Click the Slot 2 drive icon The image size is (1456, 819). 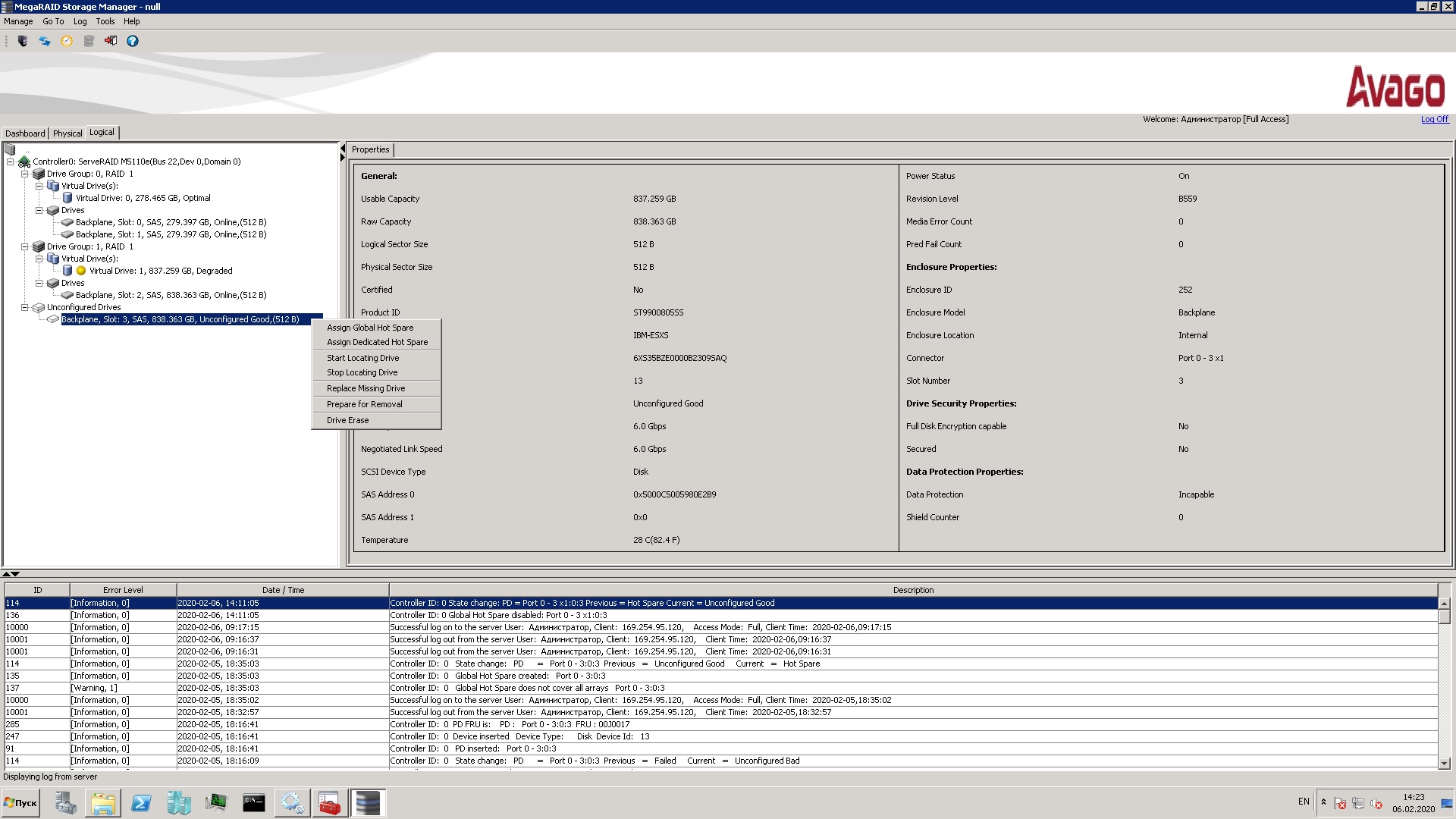click(67, 295)
